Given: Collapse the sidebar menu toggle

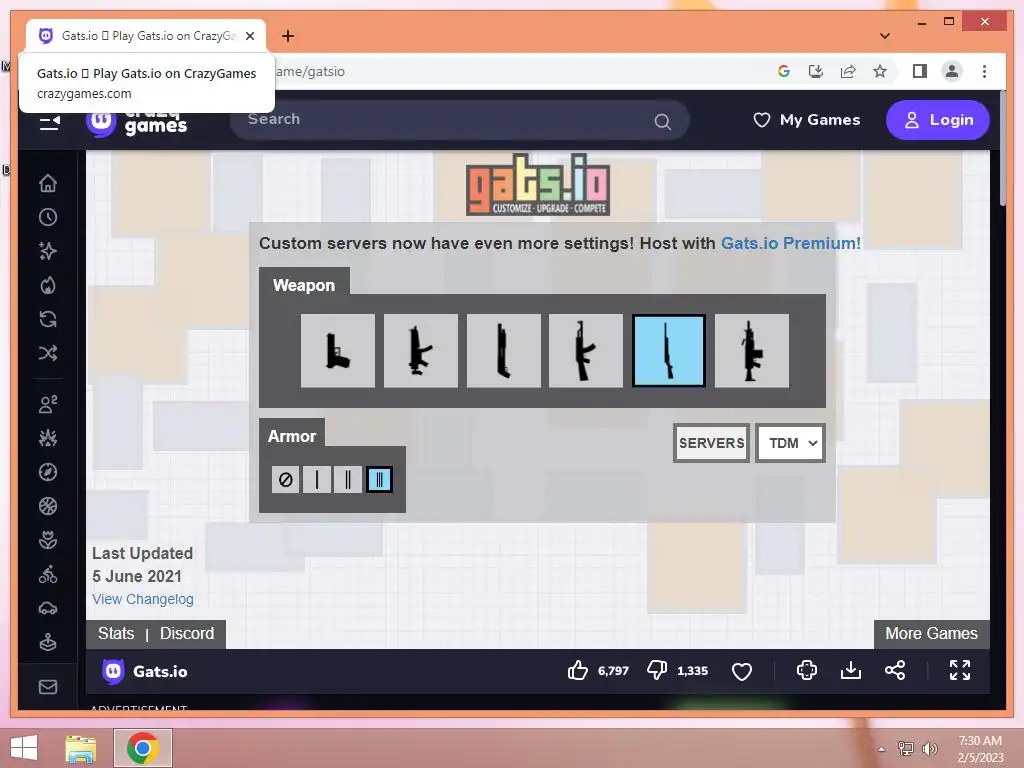Looking at the screenshot, I should tap(50, 123).
